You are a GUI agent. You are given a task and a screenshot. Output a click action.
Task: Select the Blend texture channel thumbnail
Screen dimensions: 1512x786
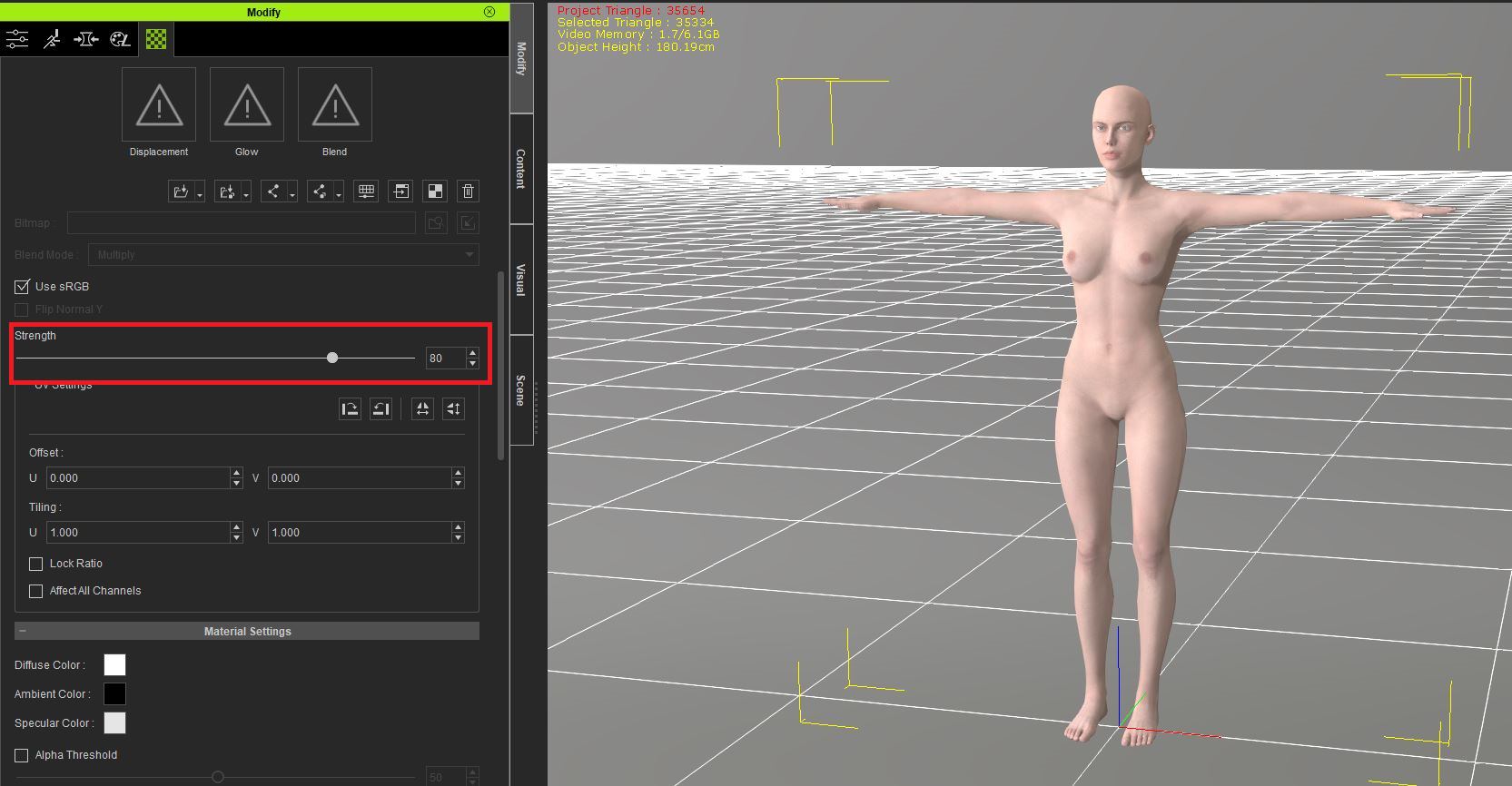click(335, 104)
